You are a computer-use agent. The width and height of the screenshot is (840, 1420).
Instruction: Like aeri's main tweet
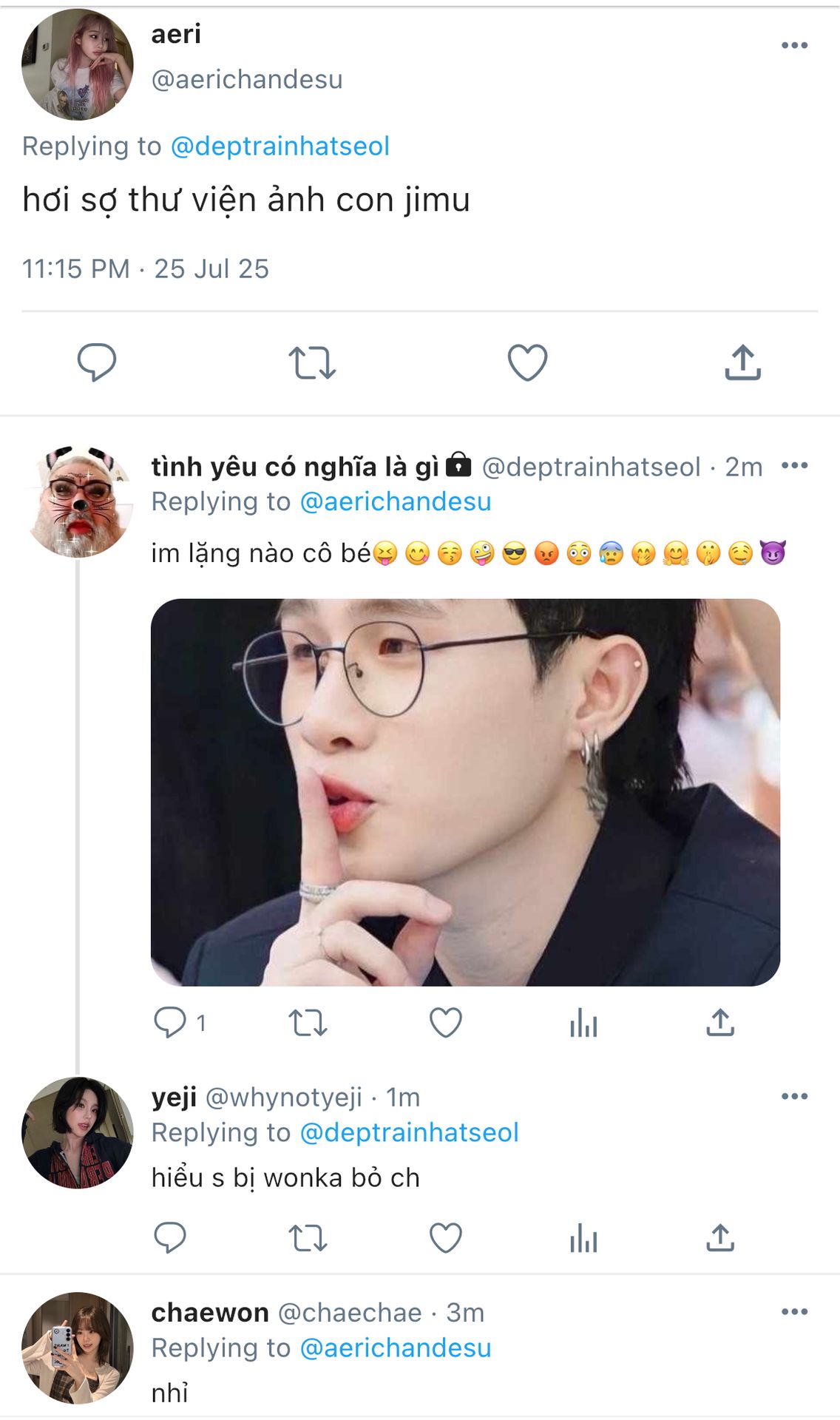527,363
